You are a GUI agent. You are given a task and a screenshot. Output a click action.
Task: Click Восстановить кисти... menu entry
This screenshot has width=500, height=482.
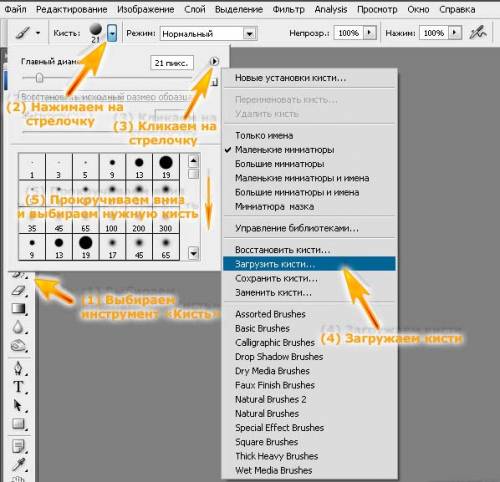click(x=310, y=250)
